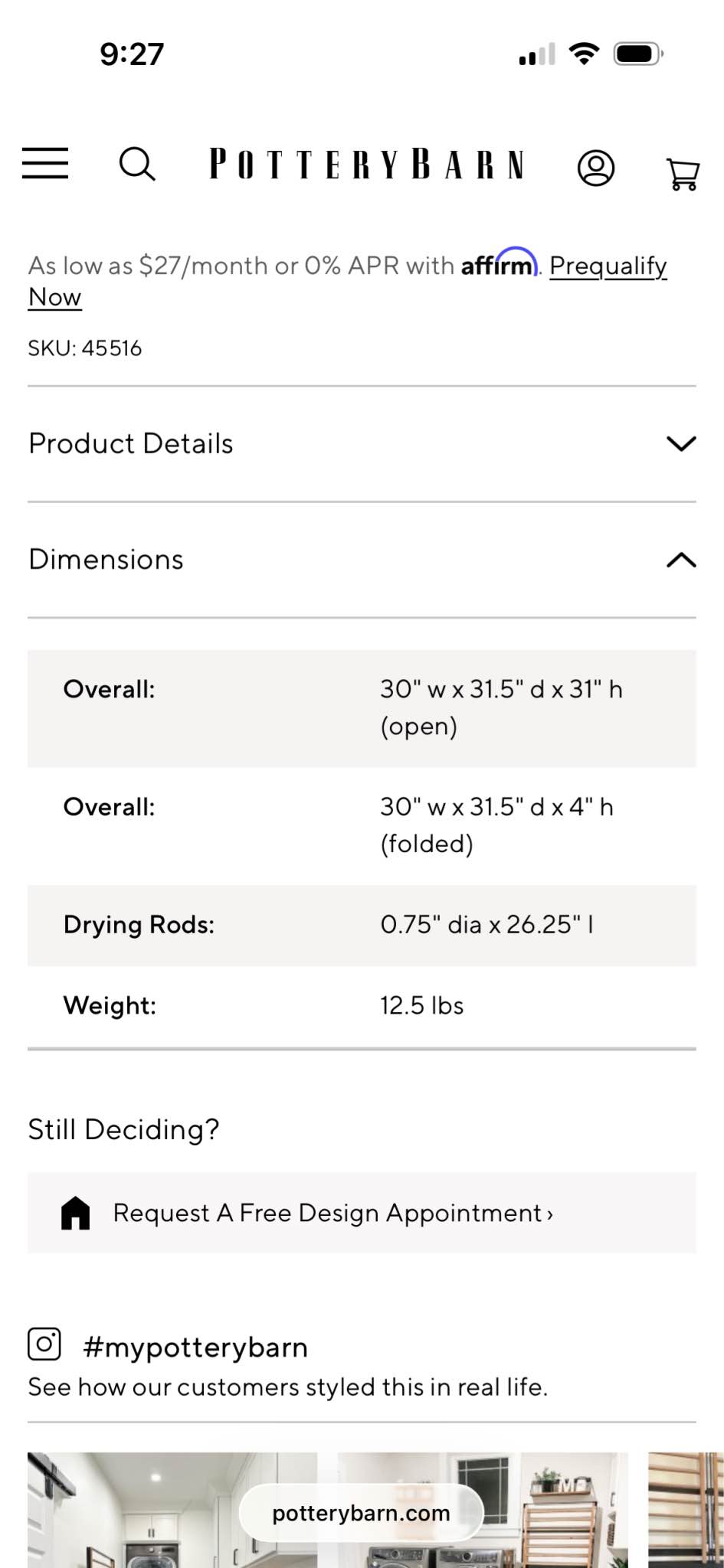The image size is (724, 1568).
Task: Open the account profile icon
Action: tap(596, 168)
